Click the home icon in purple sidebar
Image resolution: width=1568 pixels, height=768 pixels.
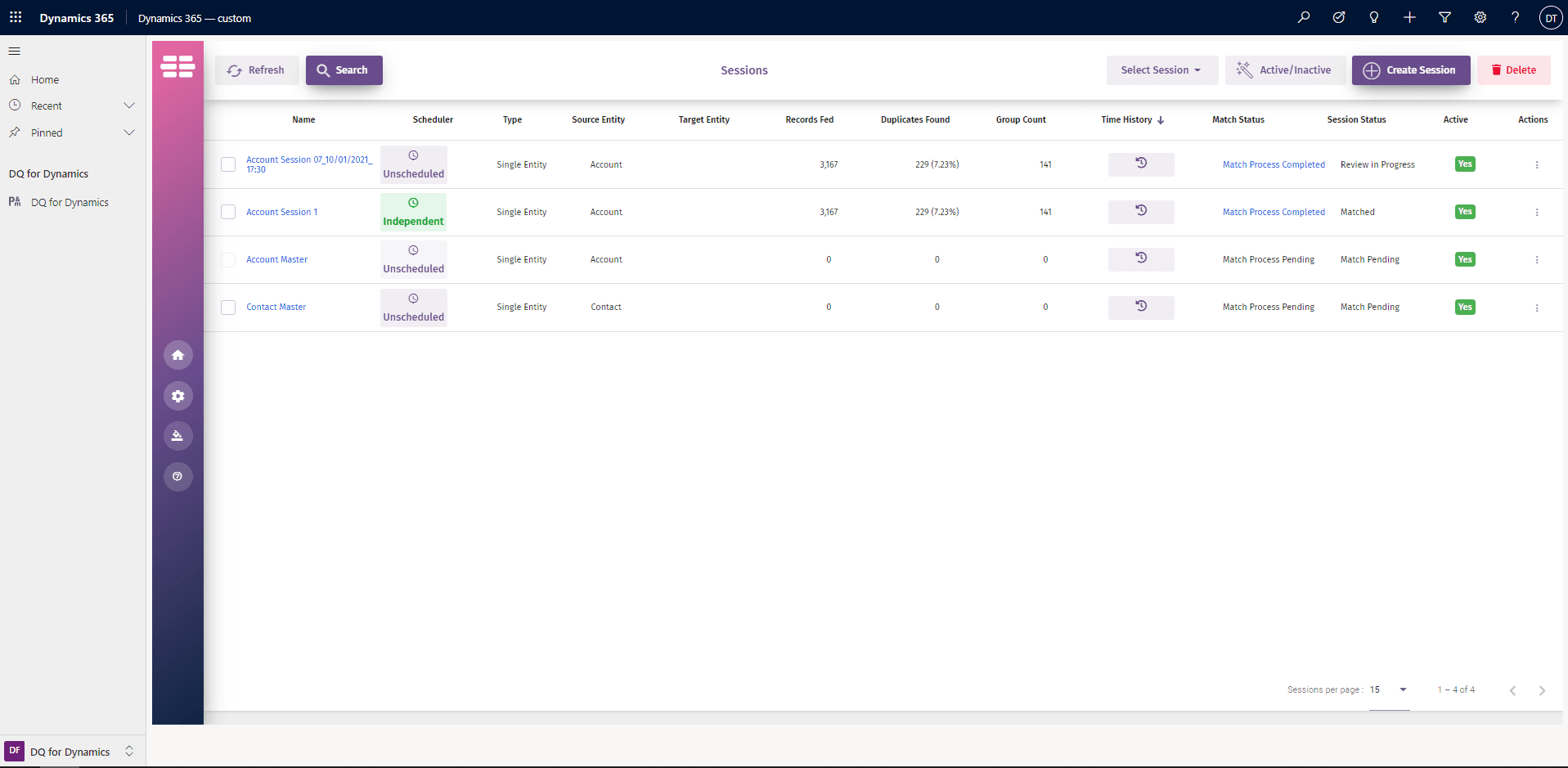[x=177, y=355]
